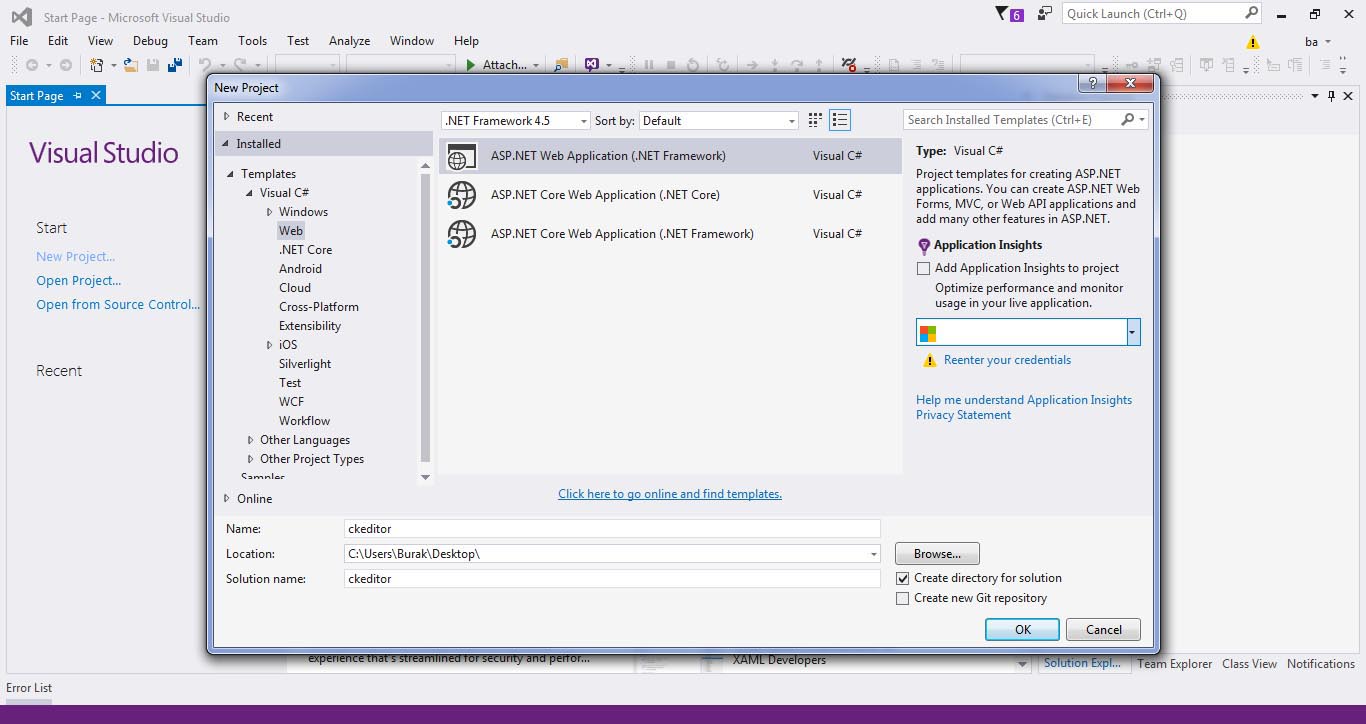The height and width of the screenshot is (724, 1366).
Task: Open the Analyze menu
Action: 349,41
